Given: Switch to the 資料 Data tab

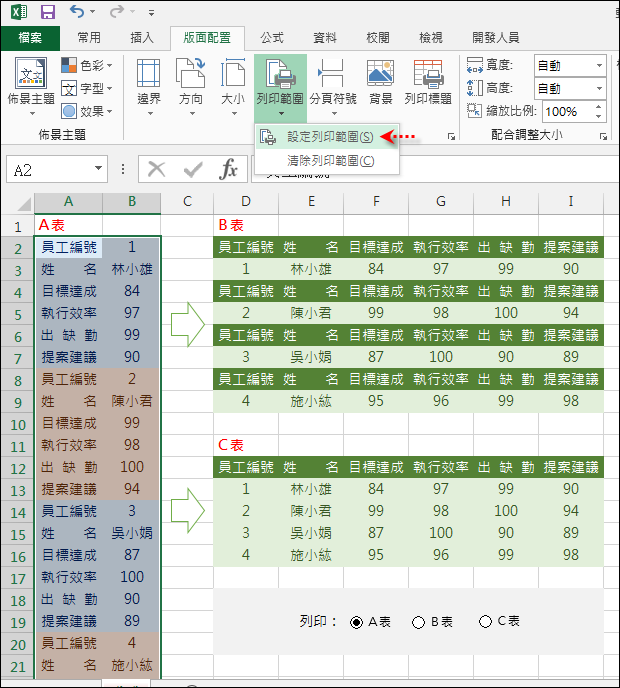Looking at the screenshot, I should [x=325, y=38].
